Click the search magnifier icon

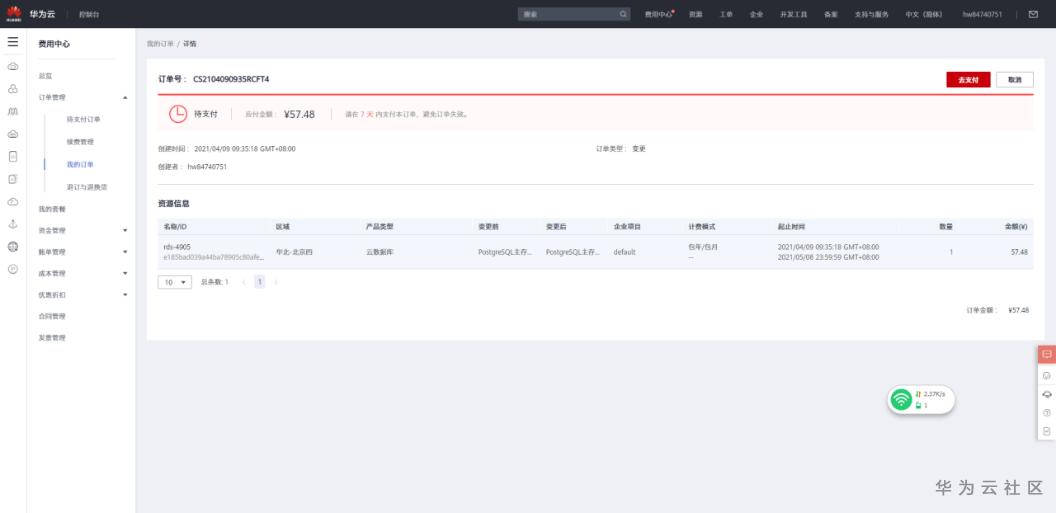(x=623, y=14)
